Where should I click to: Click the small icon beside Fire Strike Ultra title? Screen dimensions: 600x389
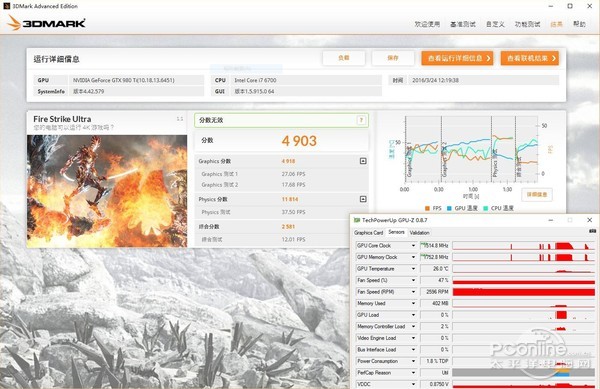180,119
